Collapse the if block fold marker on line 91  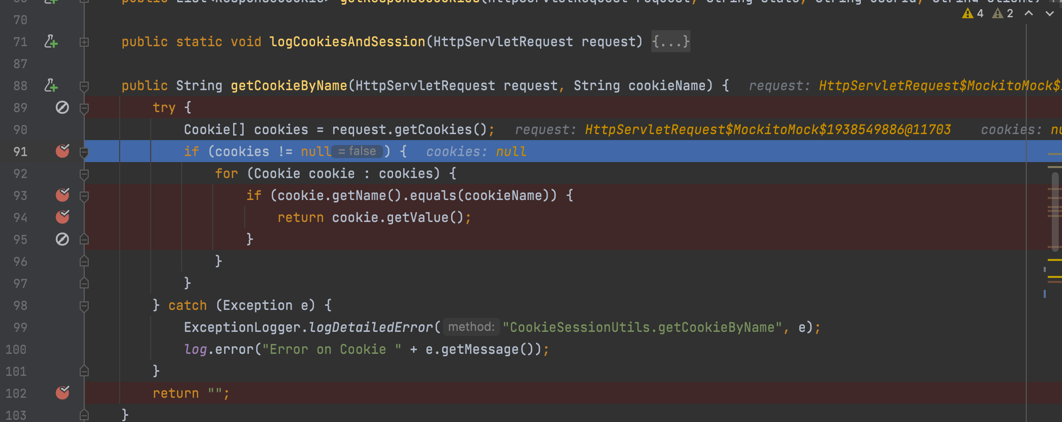click(x=84, y=152)
